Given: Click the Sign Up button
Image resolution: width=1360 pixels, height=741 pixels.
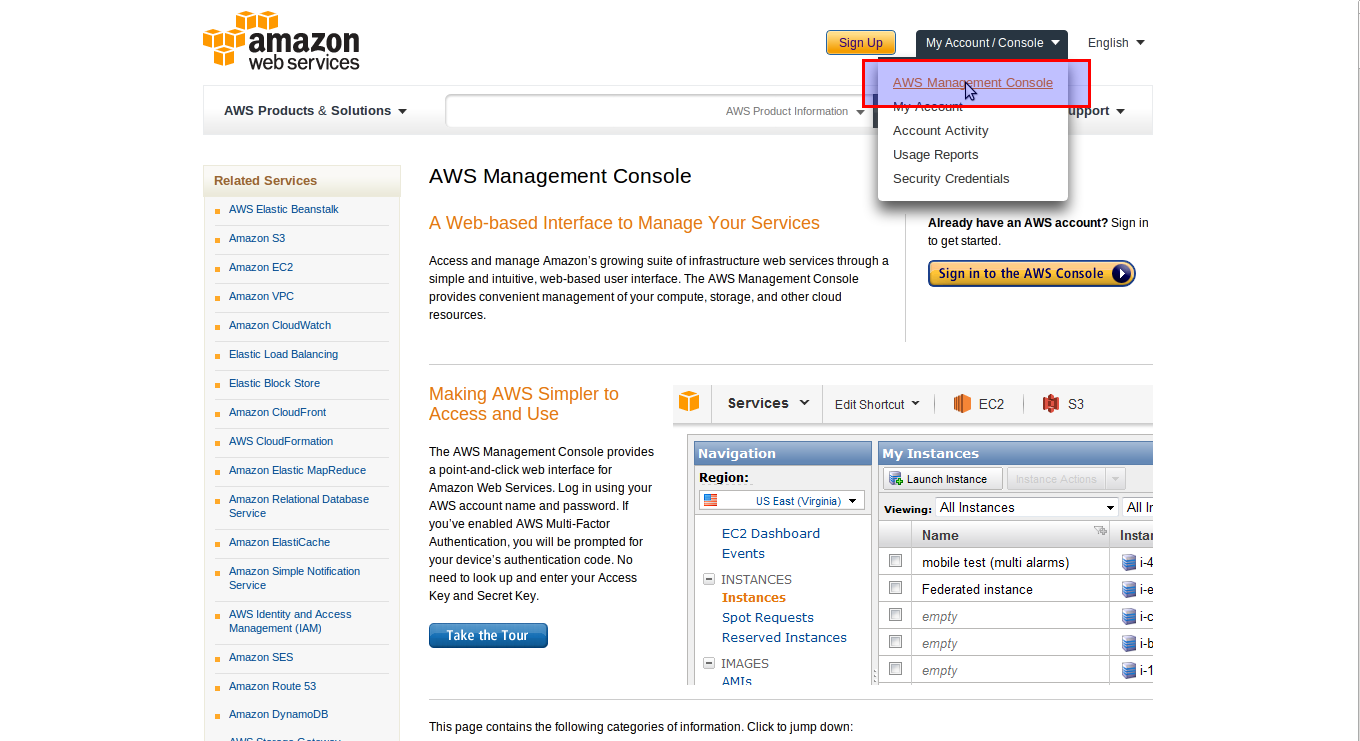Looking at the screenshot, I should pos(861,43).
